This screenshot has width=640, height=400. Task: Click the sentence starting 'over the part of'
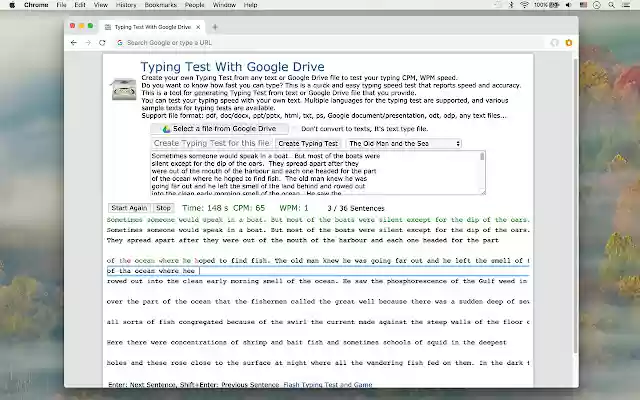(318, 302)
